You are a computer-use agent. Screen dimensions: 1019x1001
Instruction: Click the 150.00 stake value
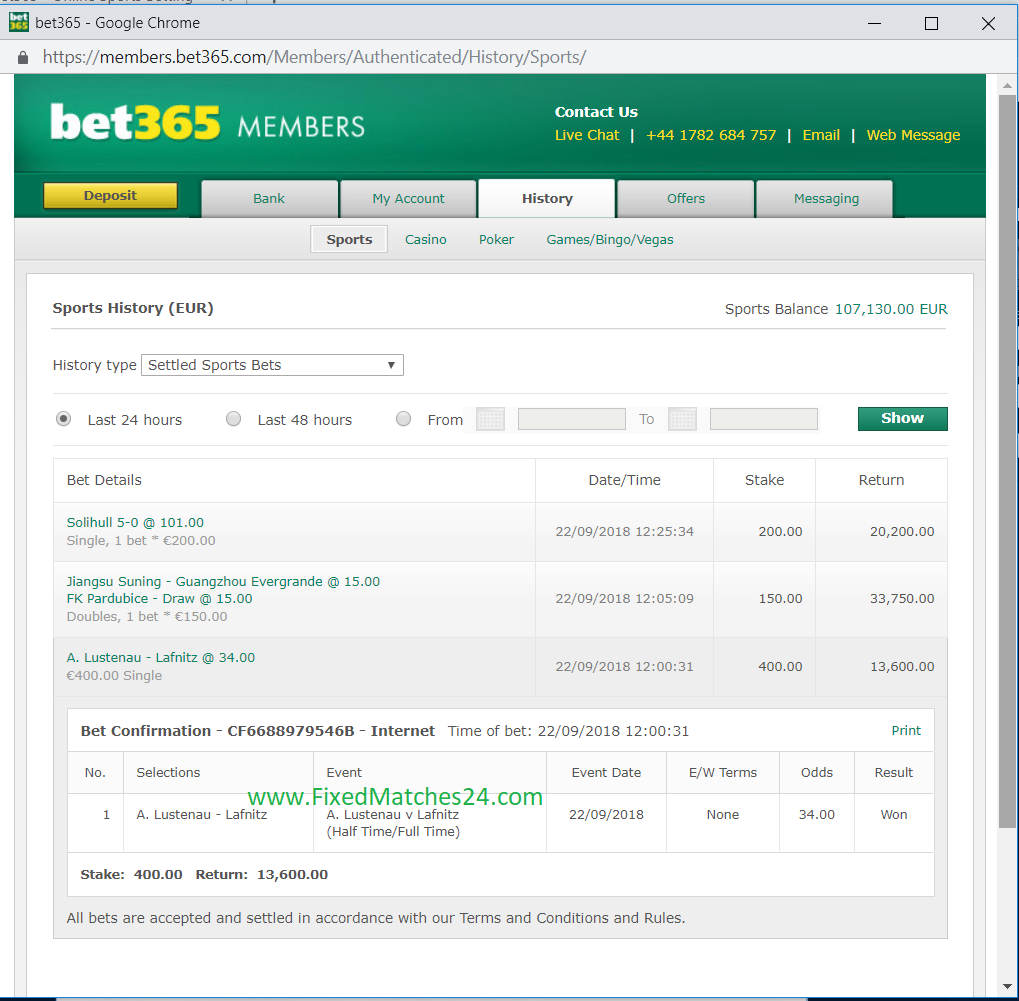(780, 599)
